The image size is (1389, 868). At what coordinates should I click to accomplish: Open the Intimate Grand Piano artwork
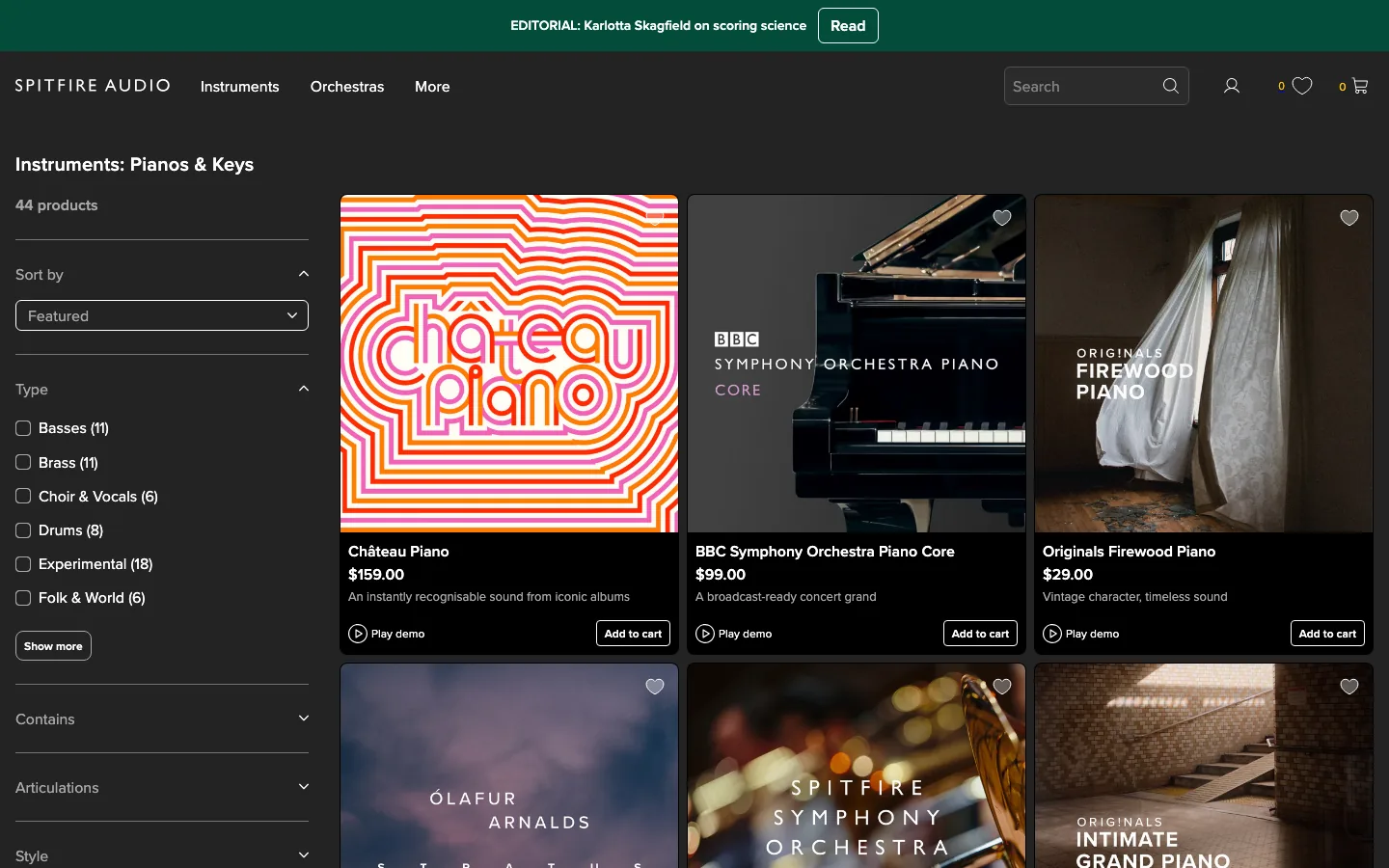(x=1204, y=766)
